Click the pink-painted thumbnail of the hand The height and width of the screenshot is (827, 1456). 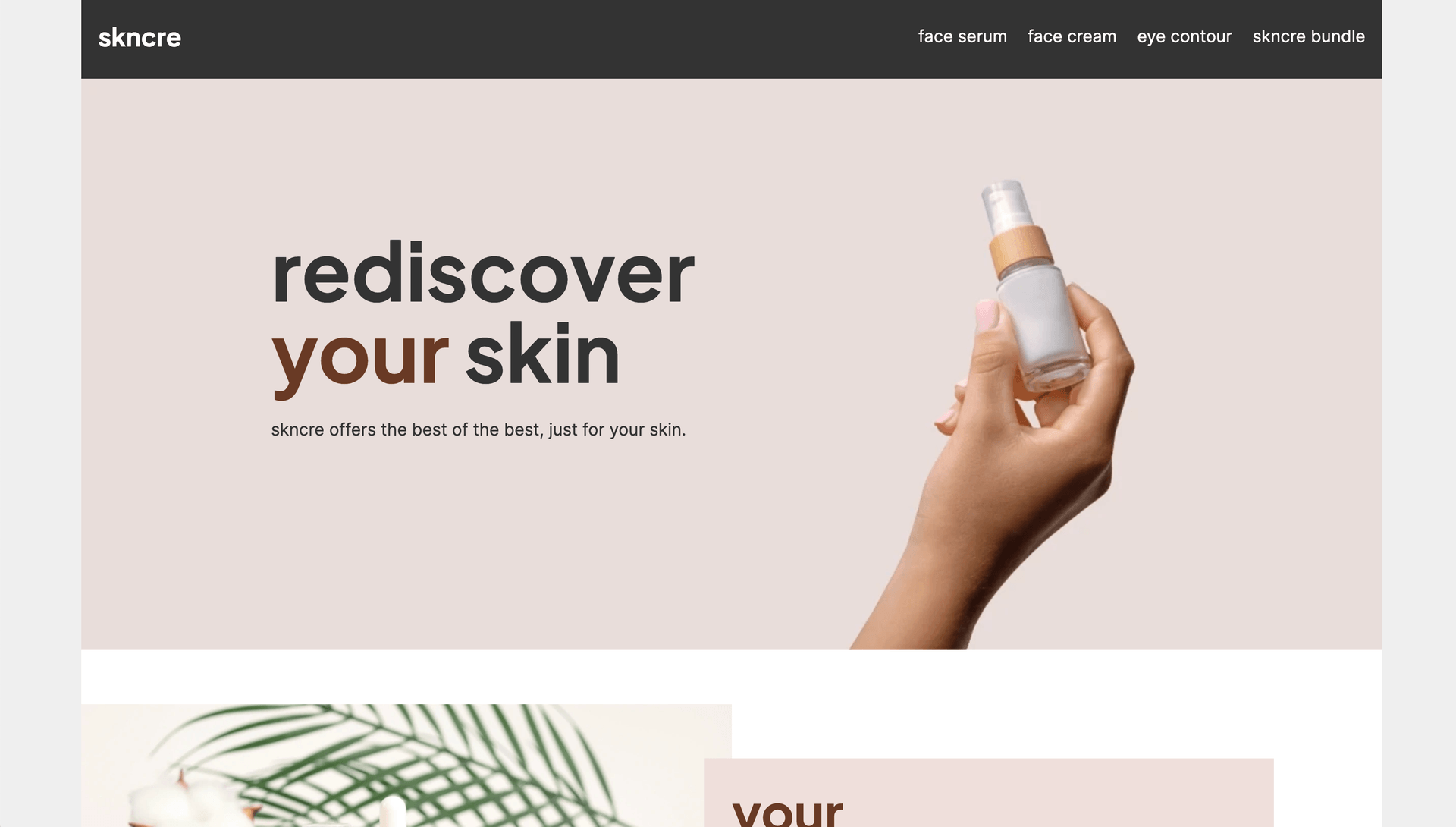coord(987,316)
